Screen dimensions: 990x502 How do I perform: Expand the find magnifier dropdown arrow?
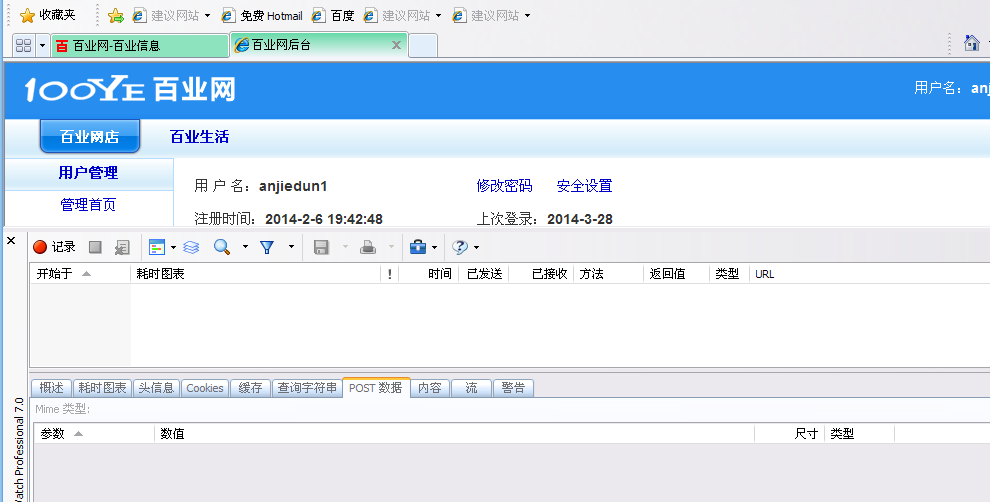click(245, 247)
